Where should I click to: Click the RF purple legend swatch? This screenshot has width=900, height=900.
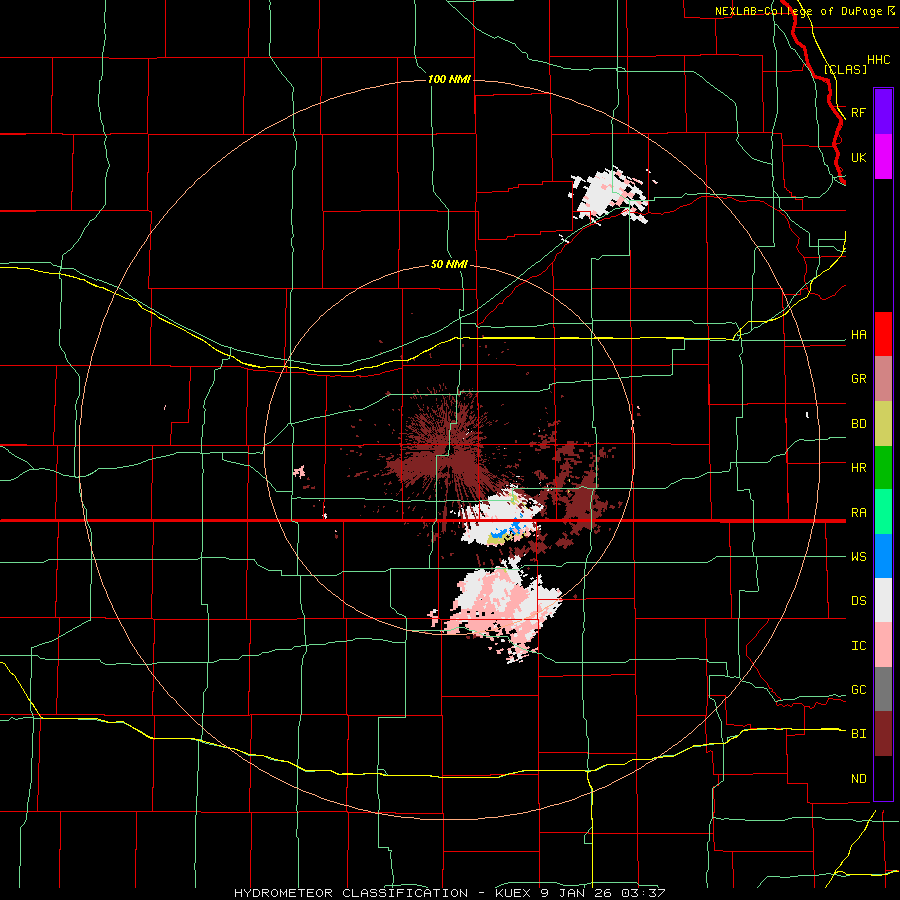[x=883, y=112]
